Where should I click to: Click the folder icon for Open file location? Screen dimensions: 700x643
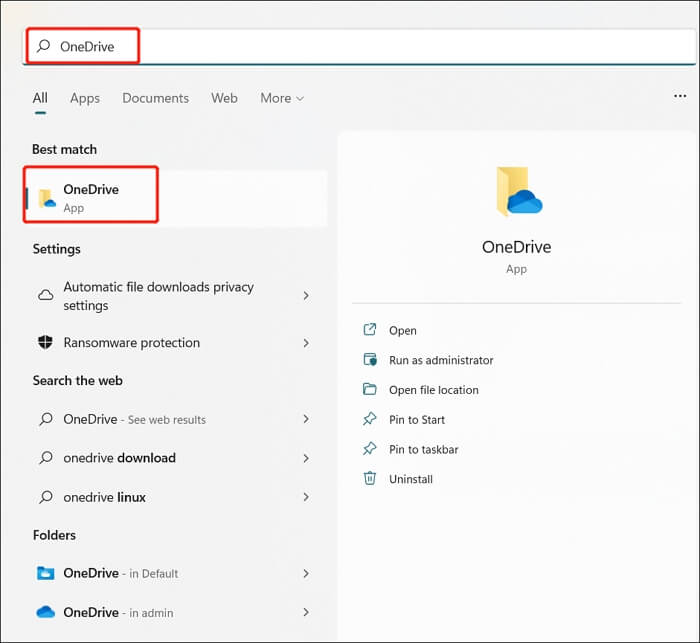(370, 390)
